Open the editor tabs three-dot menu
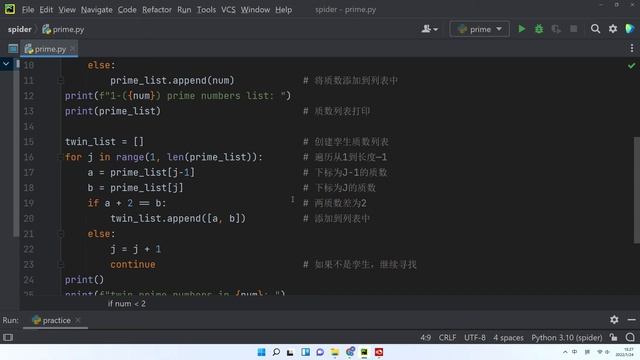The width and height of the screenshot is (640, 360). tap(631, 48)
